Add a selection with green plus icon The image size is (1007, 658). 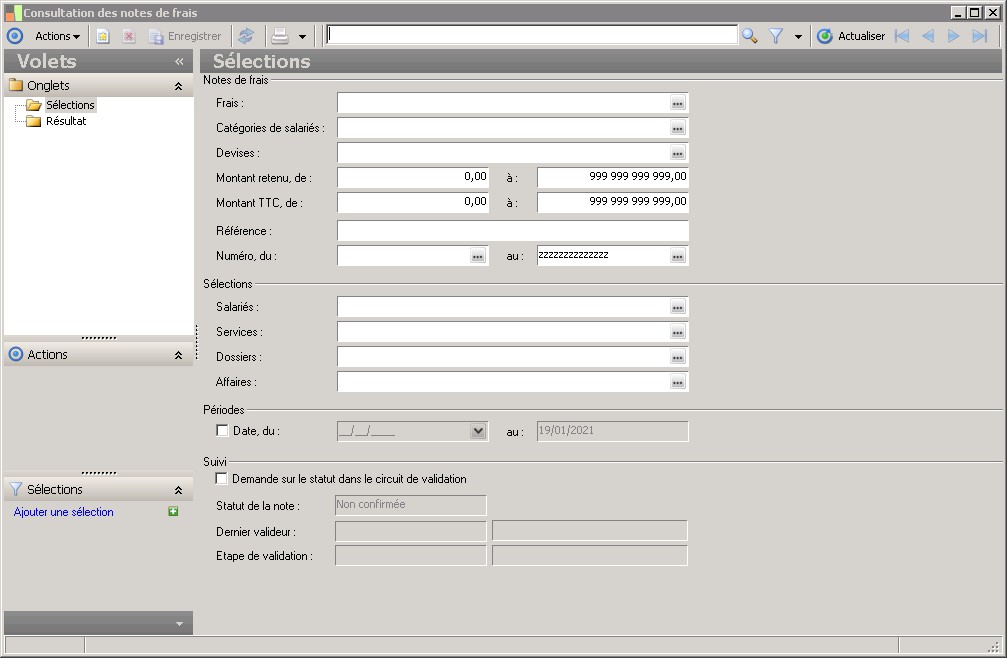click(173, 512)
